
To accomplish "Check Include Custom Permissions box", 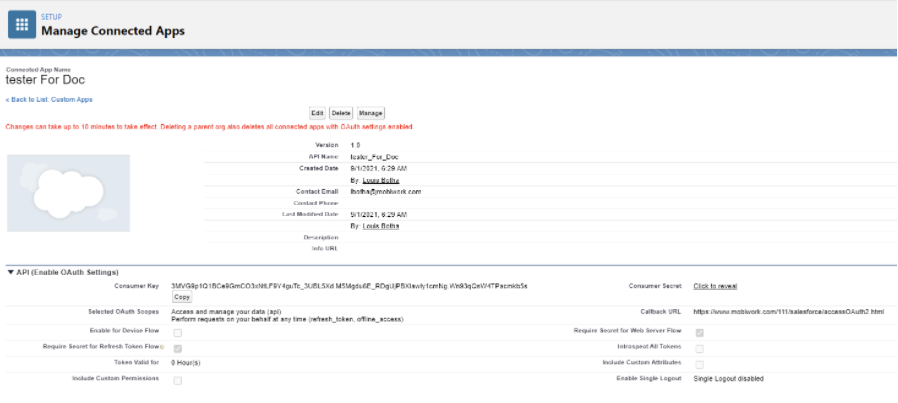I will [178, 380].
